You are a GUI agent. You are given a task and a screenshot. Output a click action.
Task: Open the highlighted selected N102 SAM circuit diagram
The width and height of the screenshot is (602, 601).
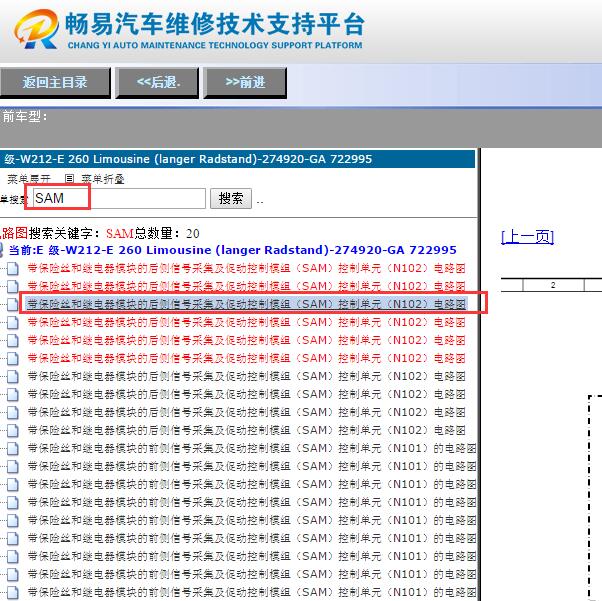click(246, 304)
